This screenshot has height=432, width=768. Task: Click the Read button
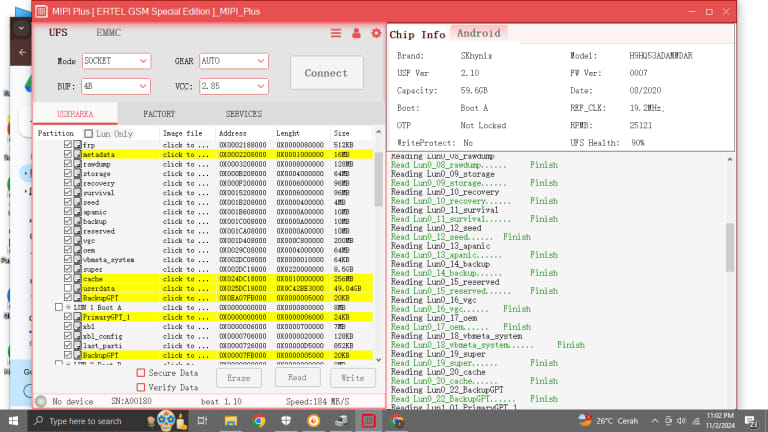297,378
